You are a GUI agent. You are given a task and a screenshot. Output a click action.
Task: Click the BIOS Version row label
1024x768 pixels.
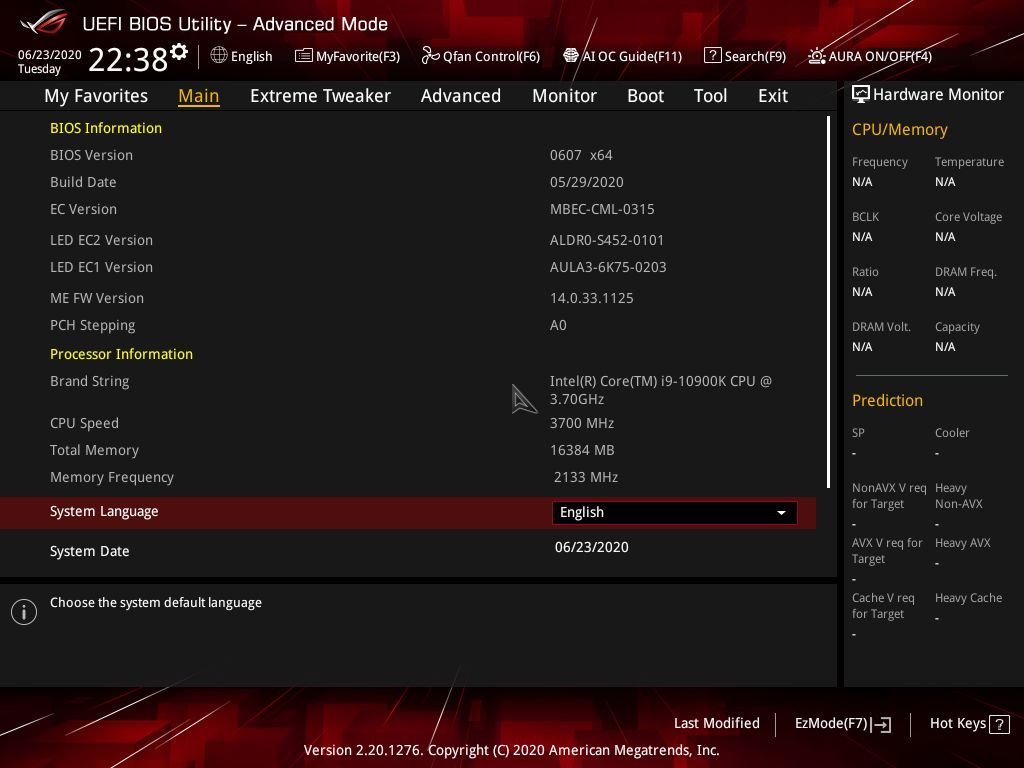[91, 155]
